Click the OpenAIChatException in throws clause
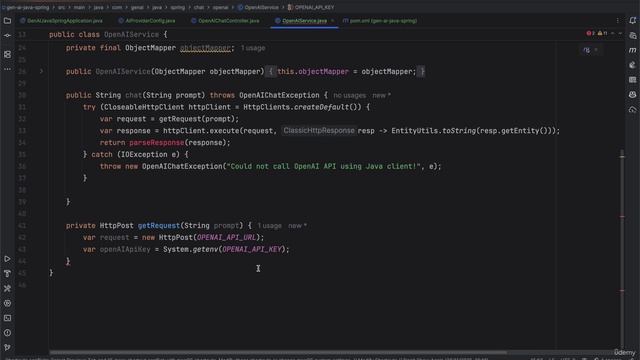Screen dimensions: 640x360 coord(279,95)
